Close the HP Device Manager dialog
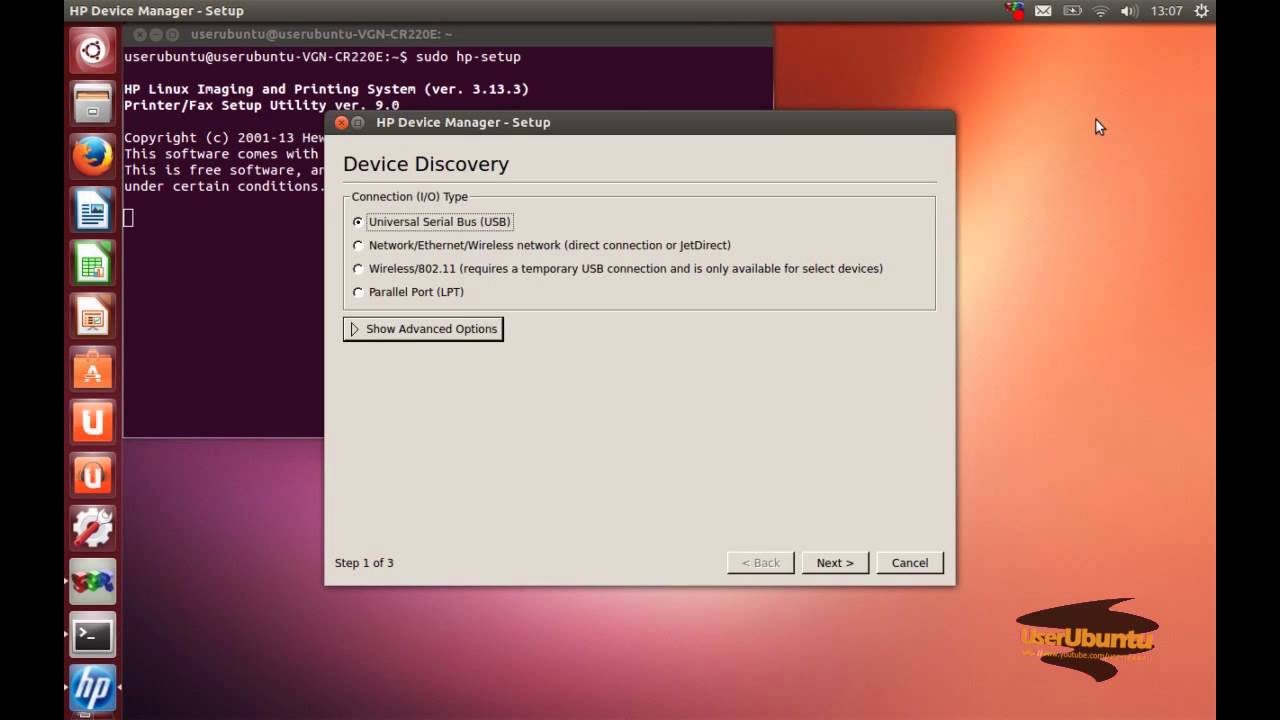 point(341,122)
